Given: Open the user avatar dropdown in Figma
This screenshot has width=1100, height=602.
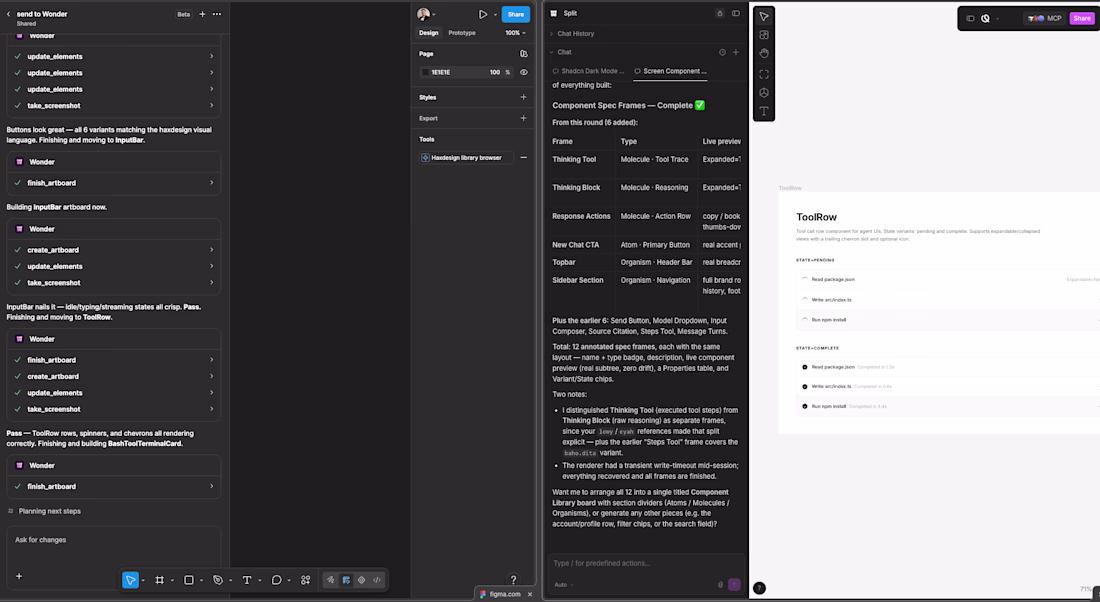Looking at the screenshot, I should click(426, 14).
